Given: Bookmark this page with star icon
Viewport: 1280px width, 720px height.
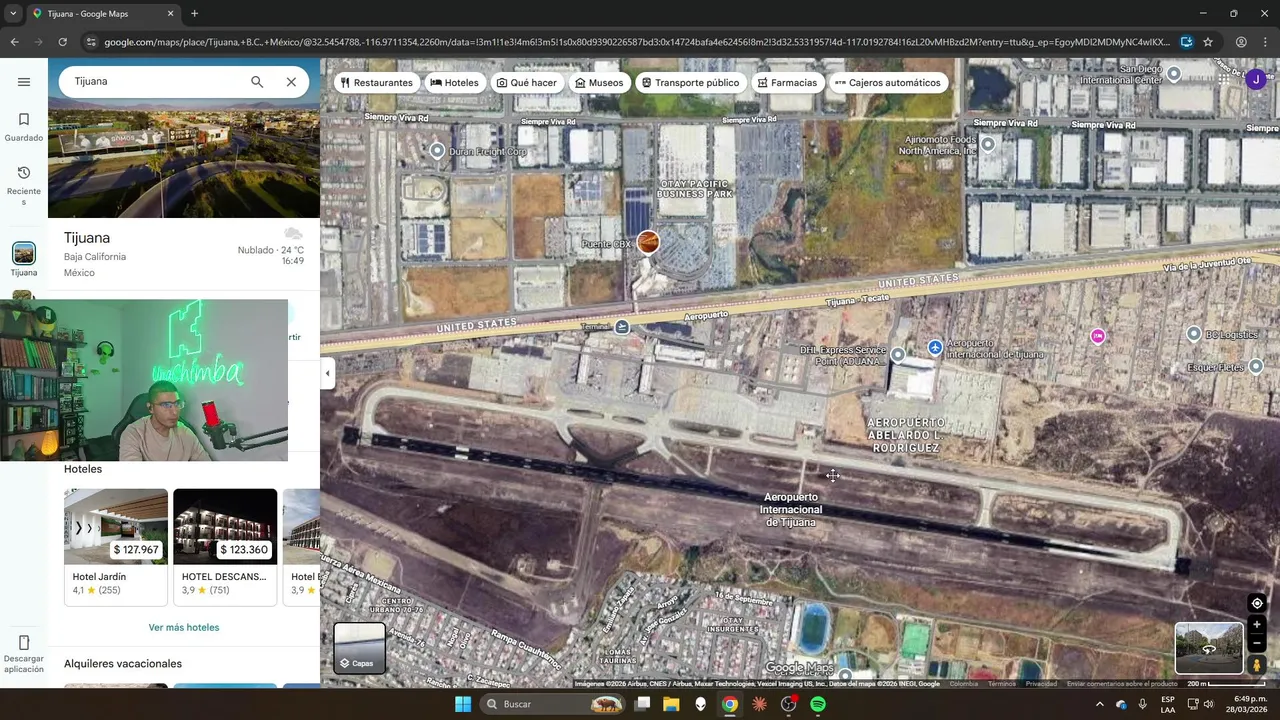Looking at the screenshot, I should [x=1208, y=42].
